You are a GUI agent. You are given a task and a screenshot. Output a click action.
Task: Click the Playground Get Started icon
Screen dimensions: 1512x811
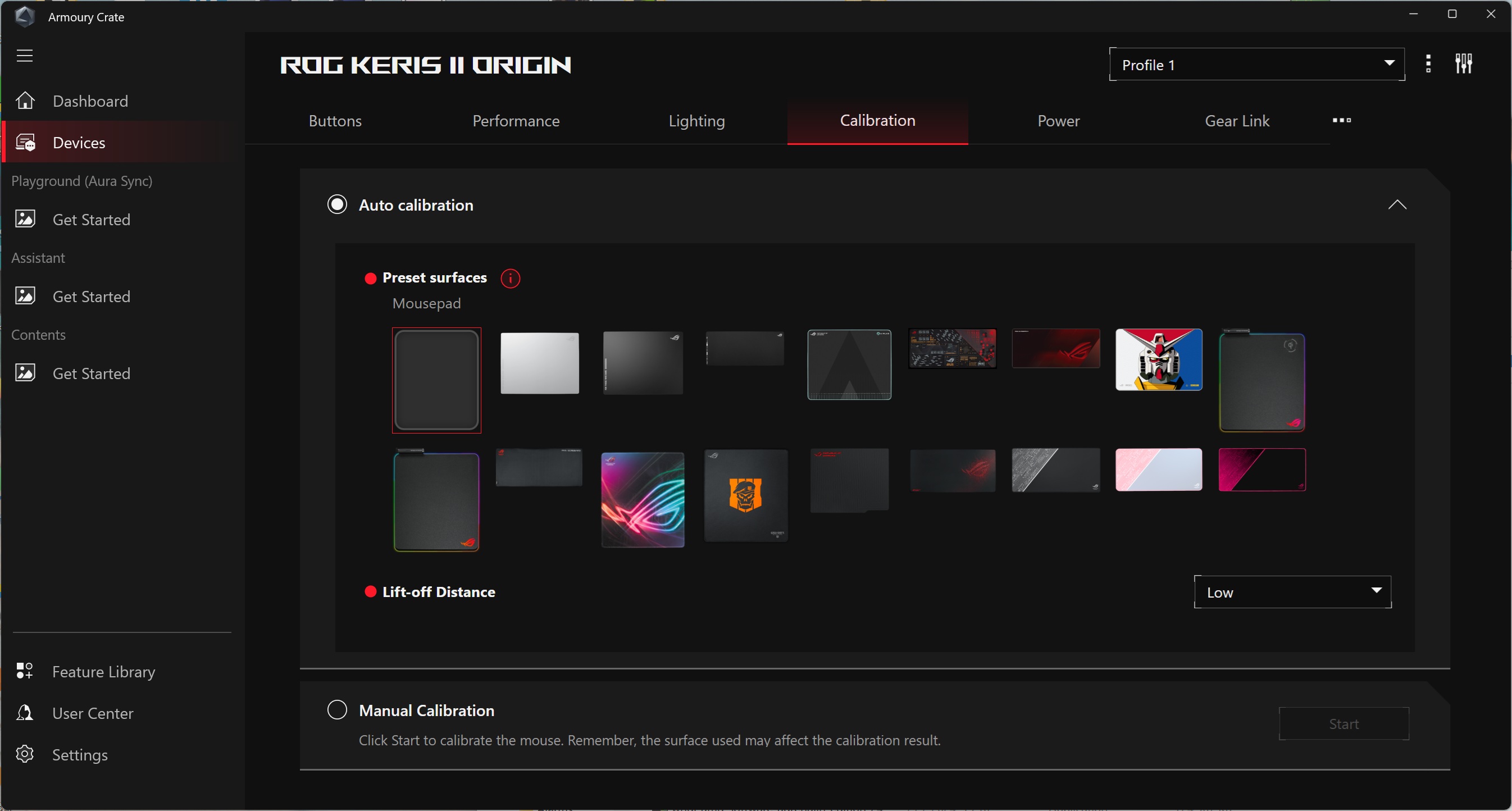click(x=25, y=219)
